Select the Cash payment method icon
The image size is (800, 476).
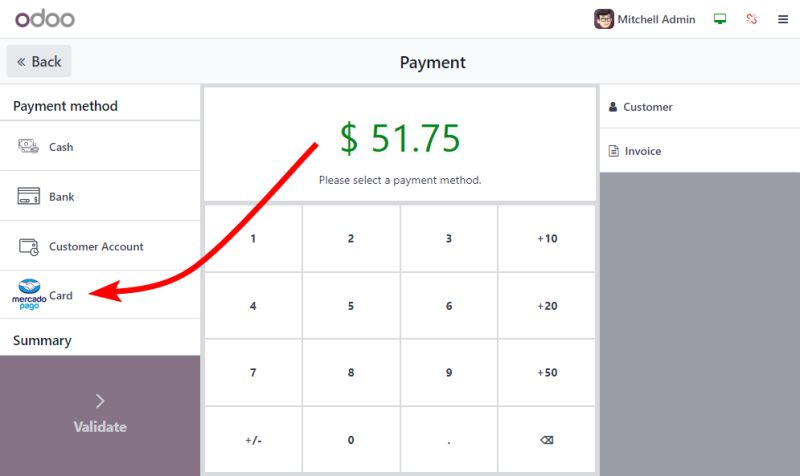29,147
